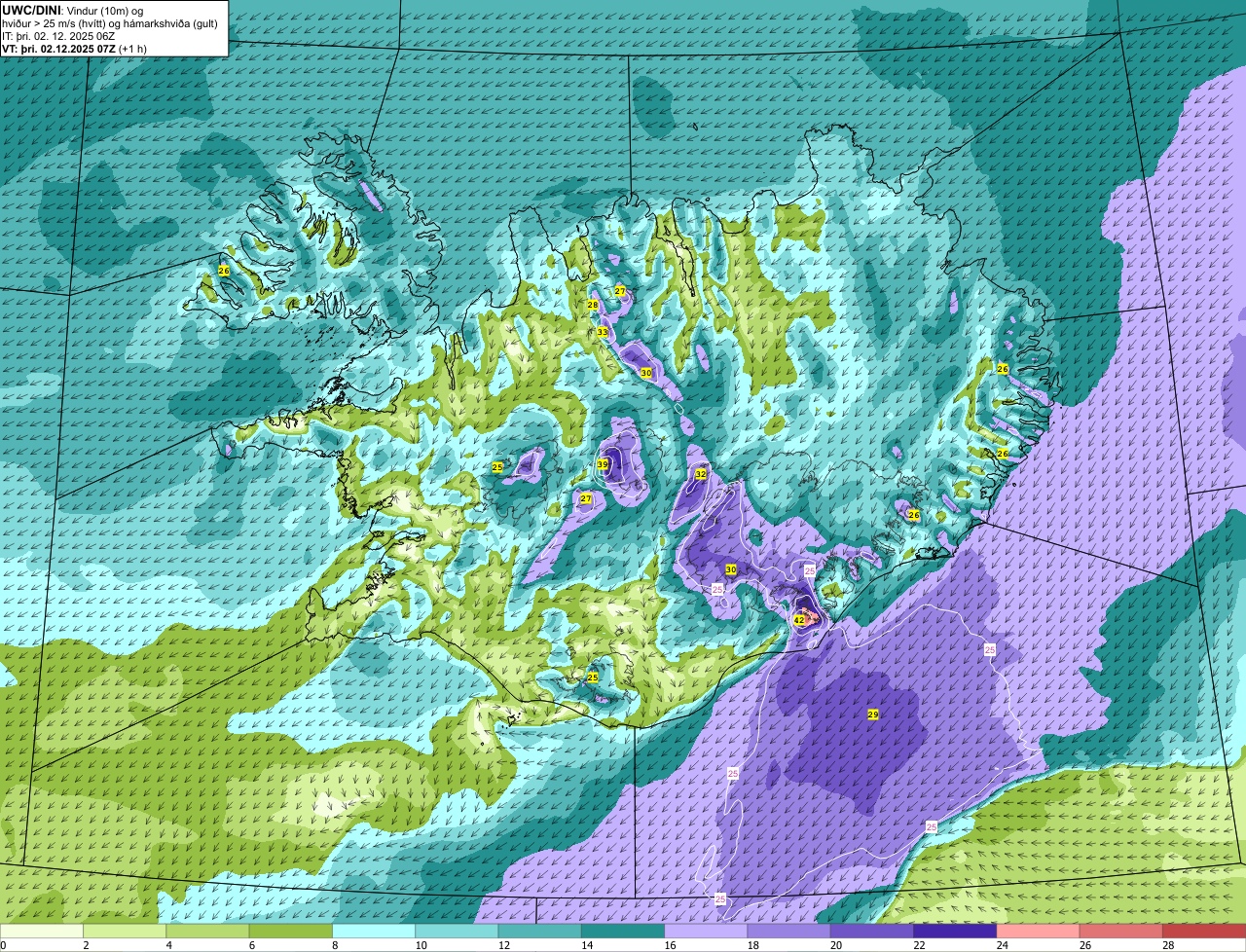This screenshot has width=1246, height=952.
Task: Pick the 20–22 violet legend swatch
Action: 872,931
